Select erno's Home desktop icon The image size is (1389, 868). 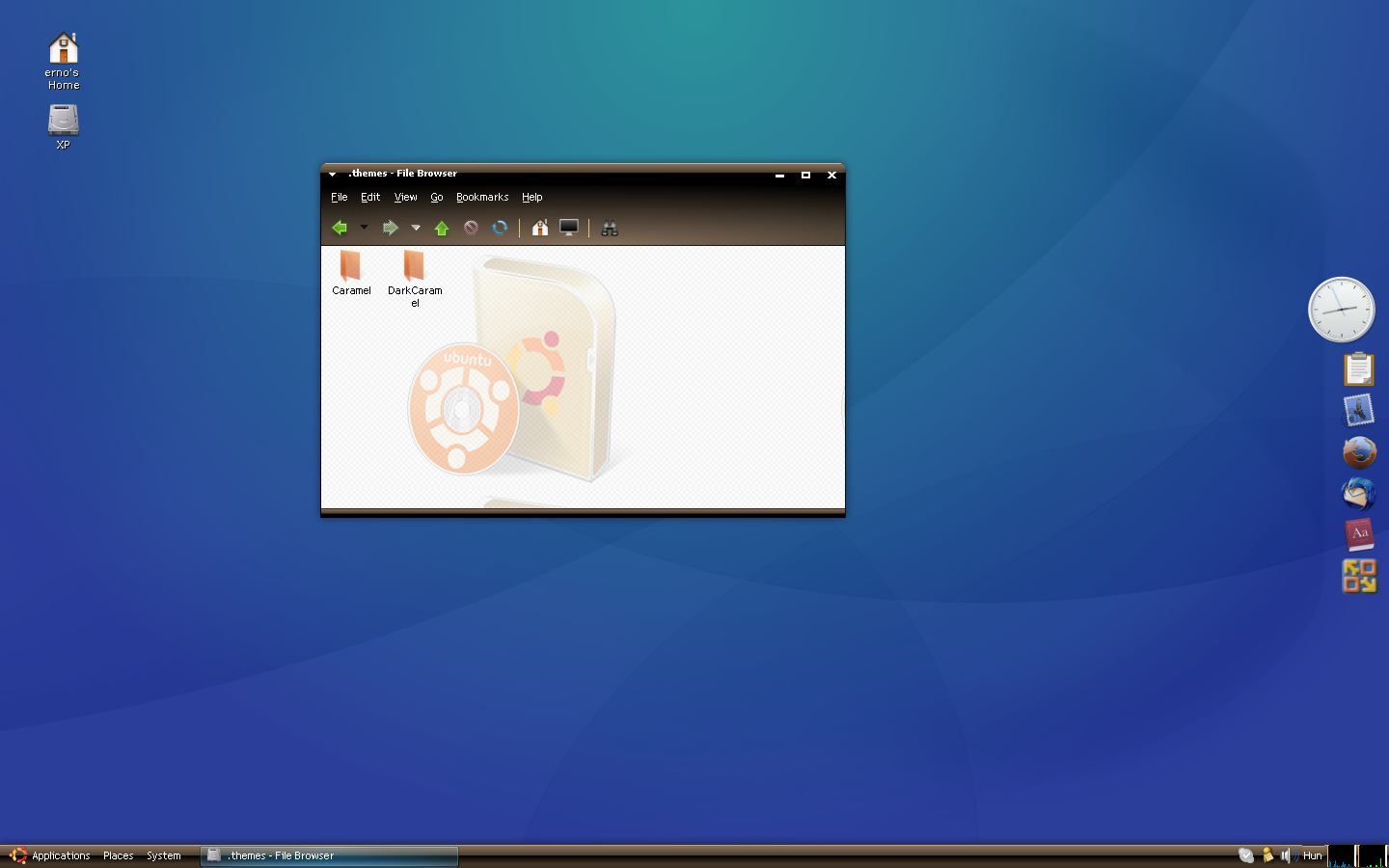point(64,61)
